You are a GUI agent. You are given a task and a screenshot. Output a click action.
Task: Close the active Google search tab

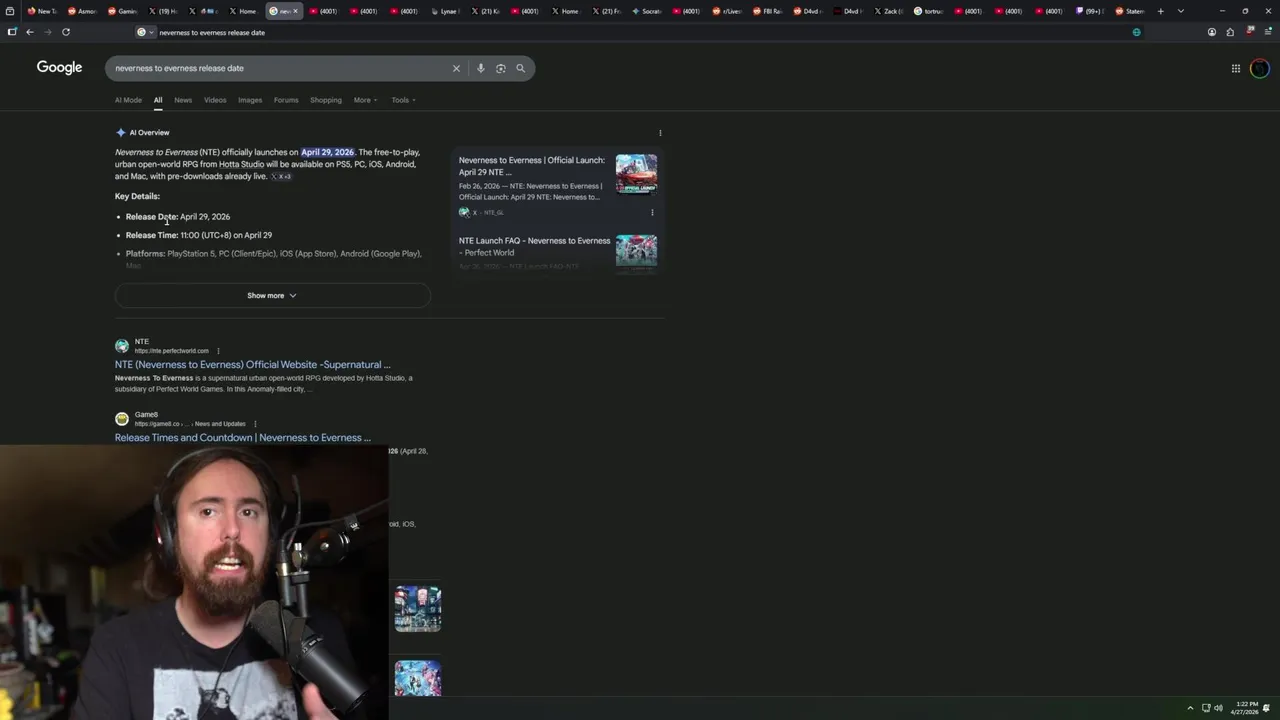point(295,11)
